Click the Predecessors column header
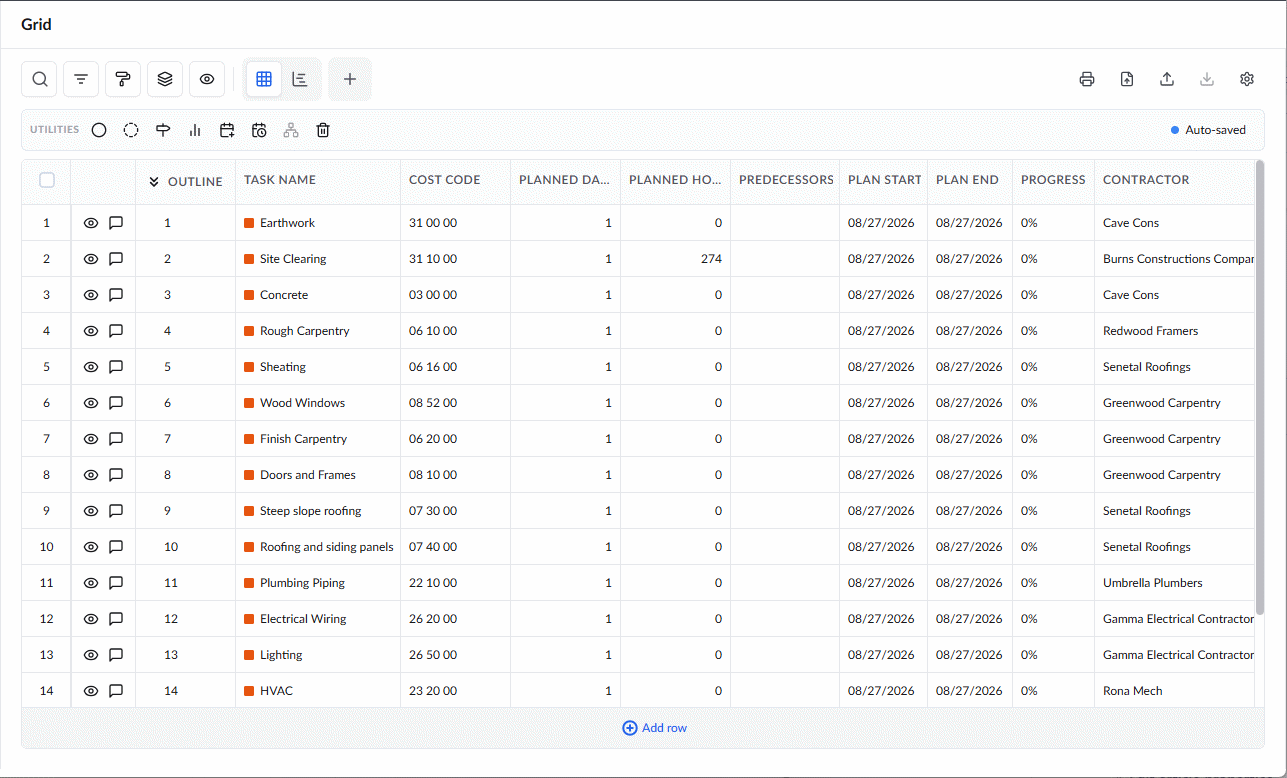The image size is (1287, 778). click(x=785, y=180)
